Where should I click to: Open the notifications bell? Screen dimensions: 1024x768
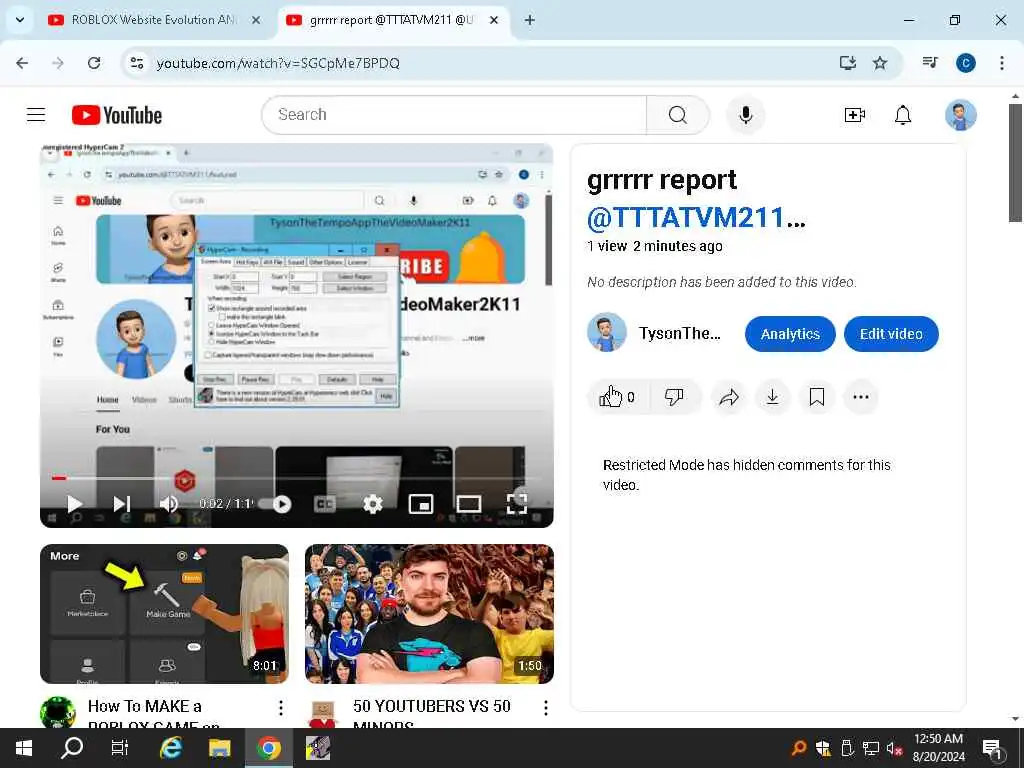click(903, 115)
